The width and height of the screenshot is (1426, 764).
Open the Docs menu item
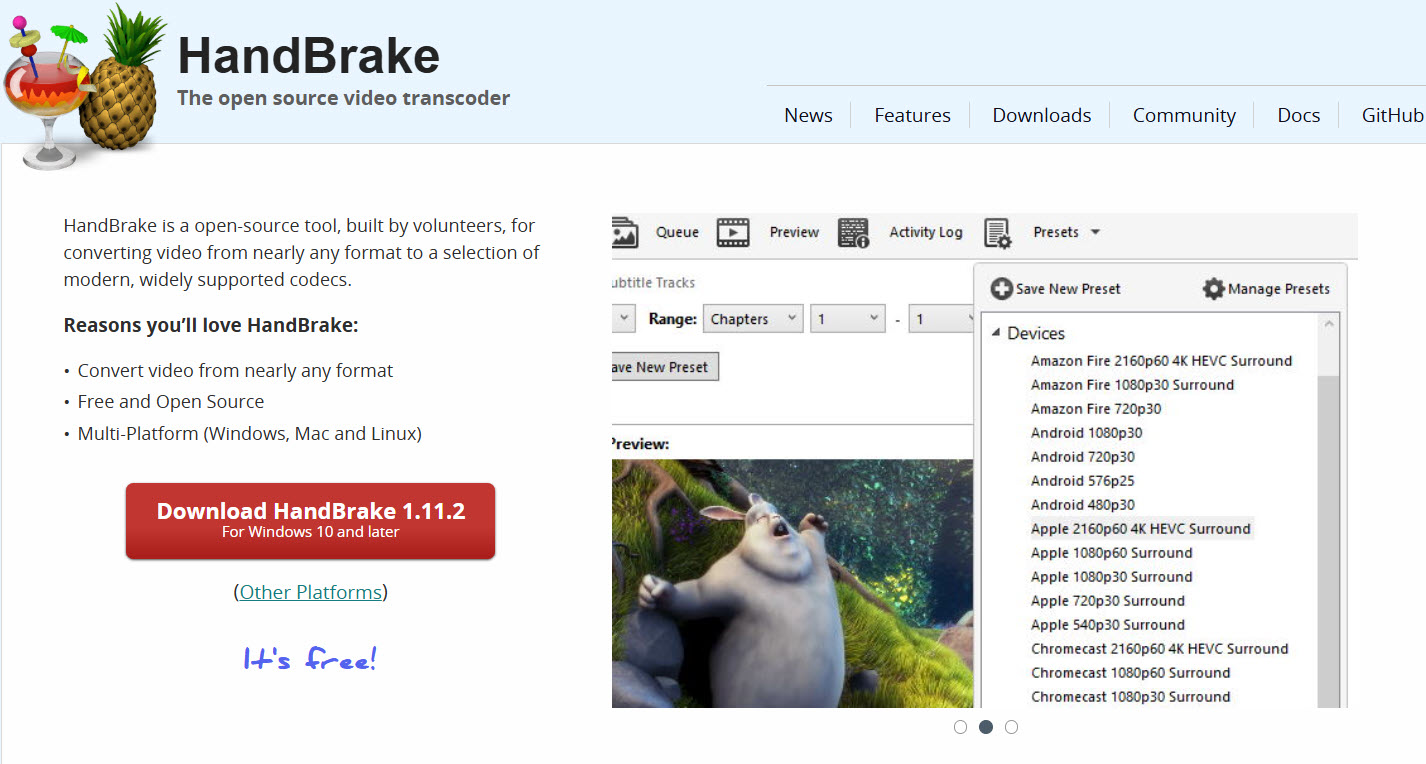[x=1298, y=115]
